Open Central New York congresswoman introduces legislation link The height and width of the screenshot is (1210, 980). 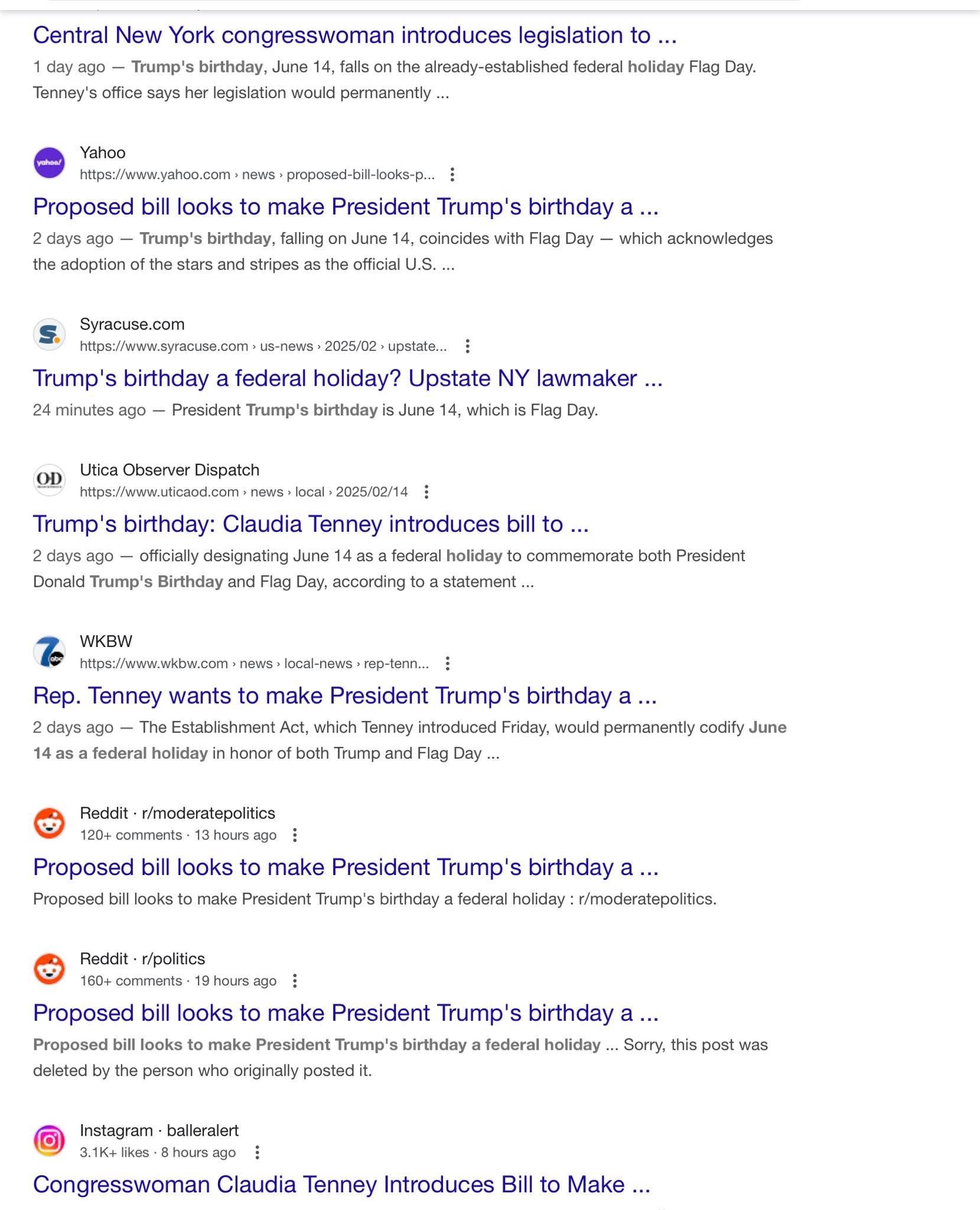[354, 35]
